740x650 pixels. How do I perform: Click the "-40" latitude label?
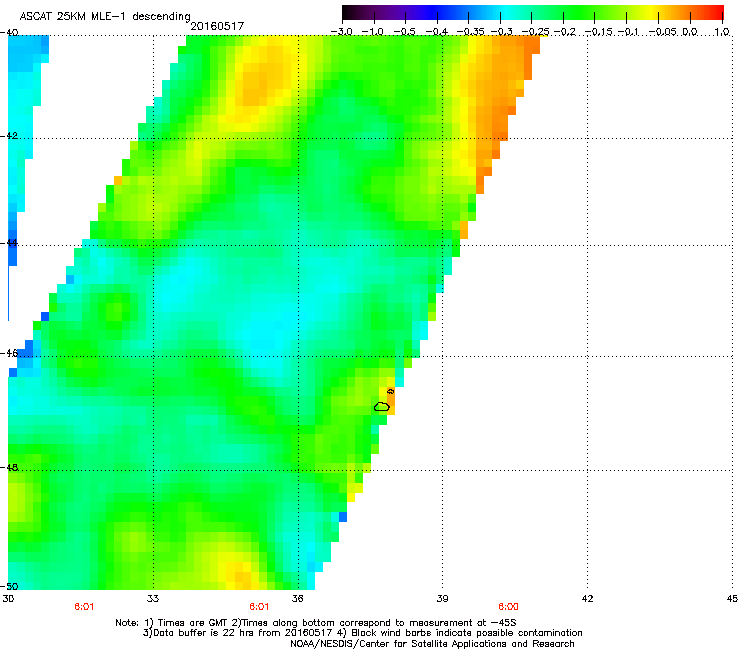(x=9, y=33)
